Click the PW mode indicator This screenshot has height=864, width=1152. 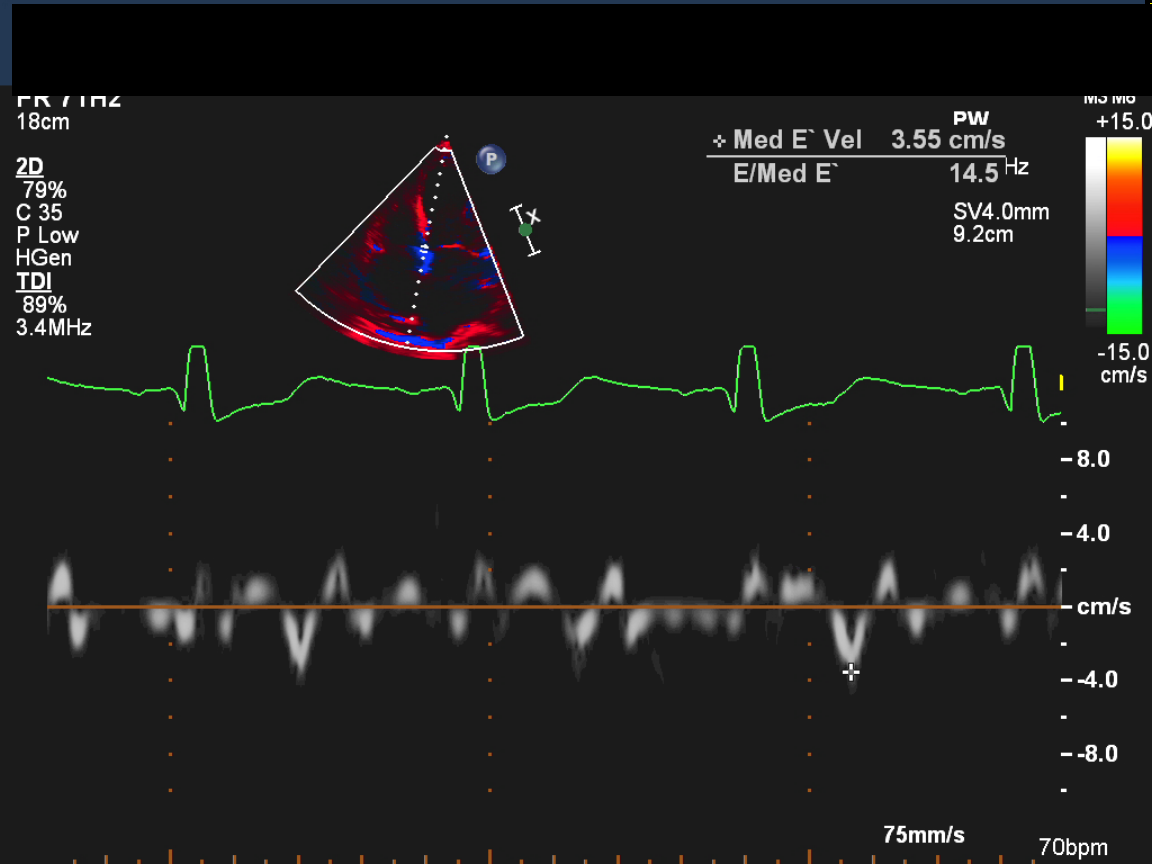point(970,120)
